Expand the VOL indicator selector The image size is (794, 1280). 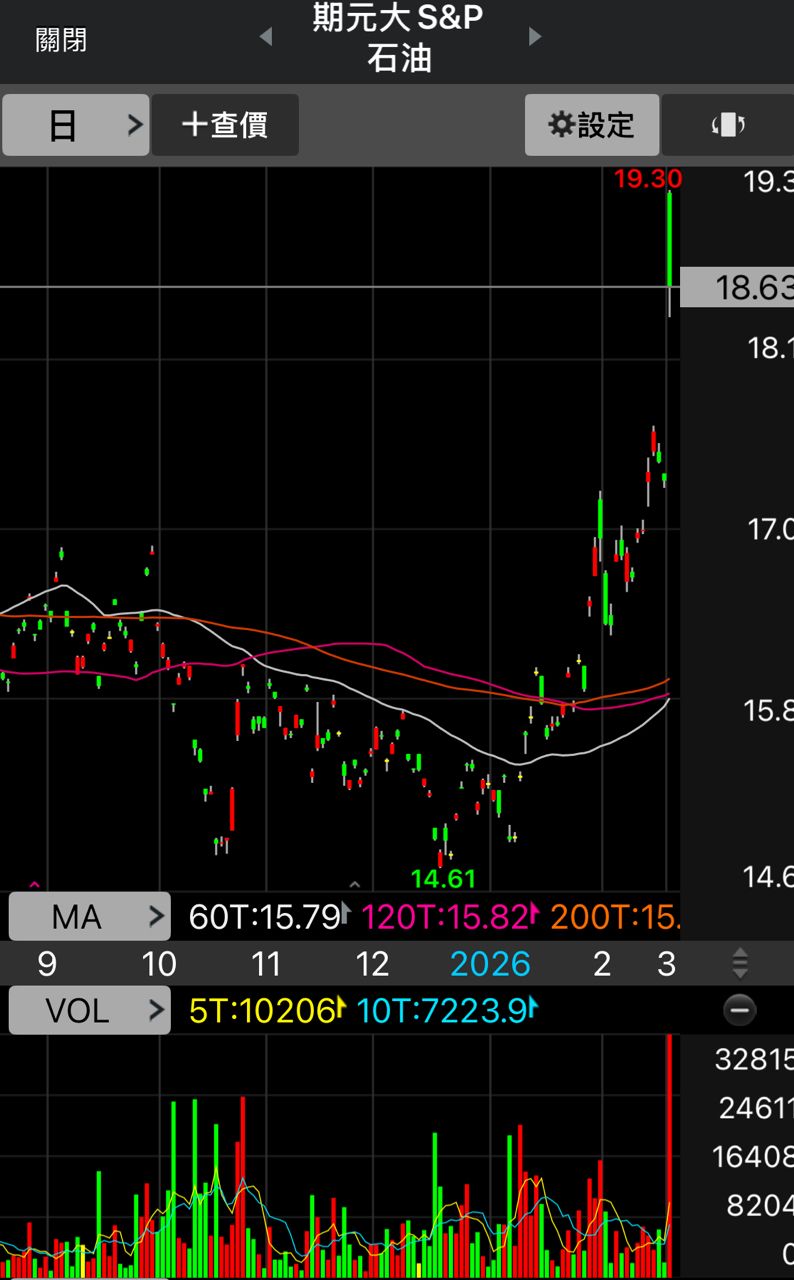[x=89, y=1010]
